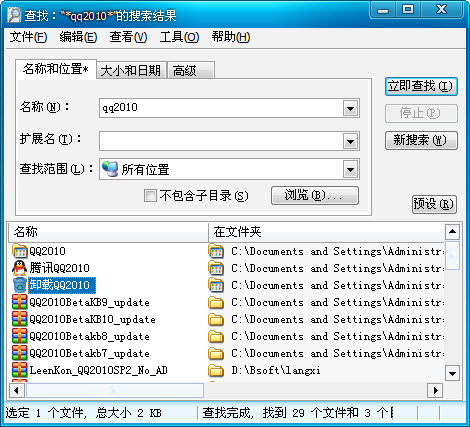Click the path text D:\Bsoft\langxi

point(276,371)
